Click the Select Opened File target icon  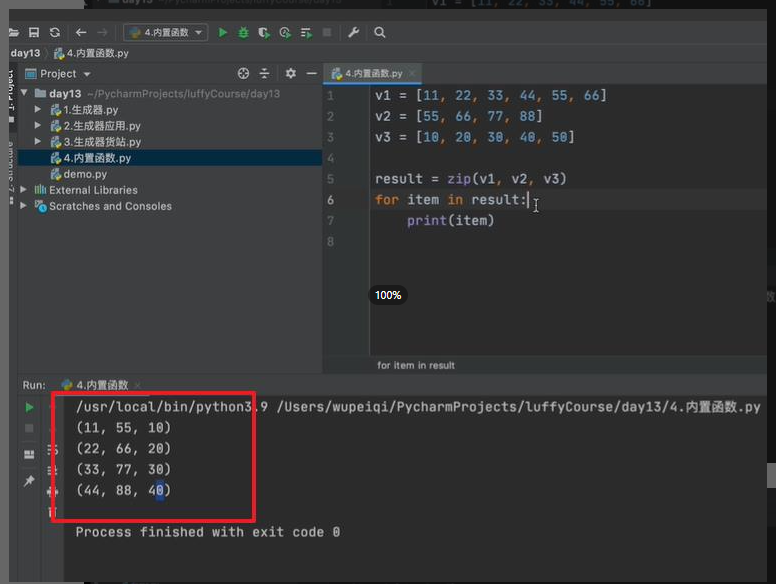(x=243, y=74)
